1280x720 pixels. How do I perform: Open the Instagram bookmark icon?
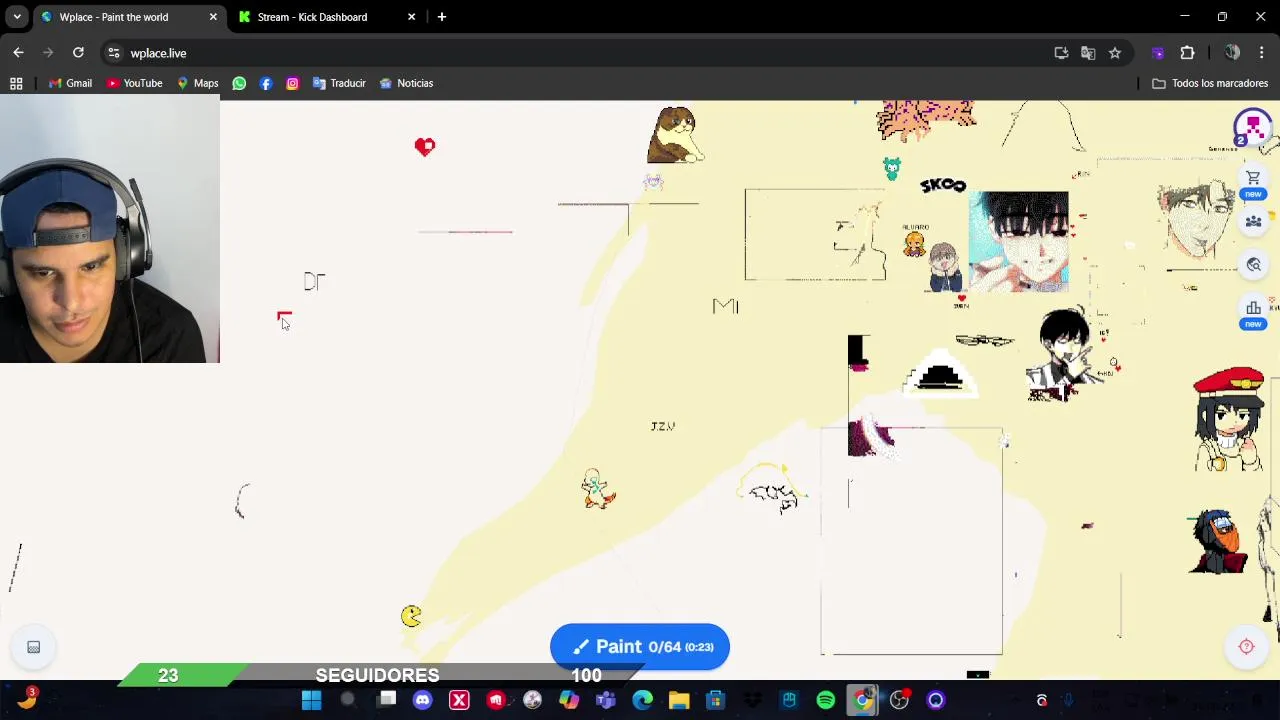[292, 83]
